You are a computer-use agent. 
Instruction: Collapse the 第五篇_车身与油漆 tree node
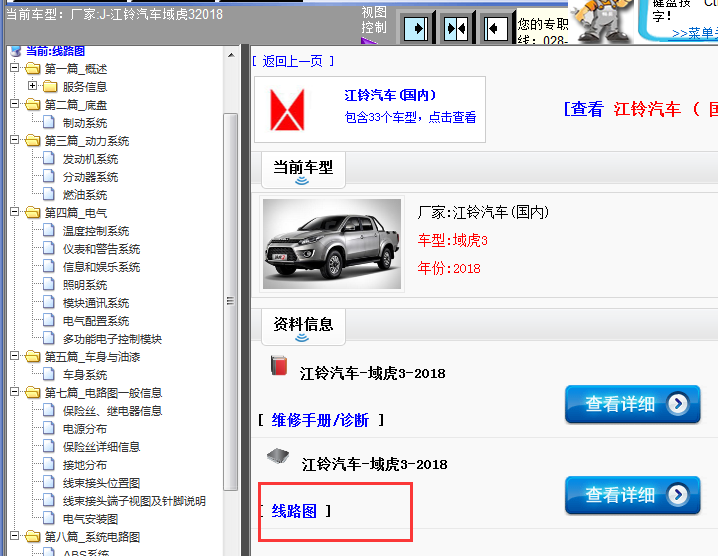click(x=15, y=356)
